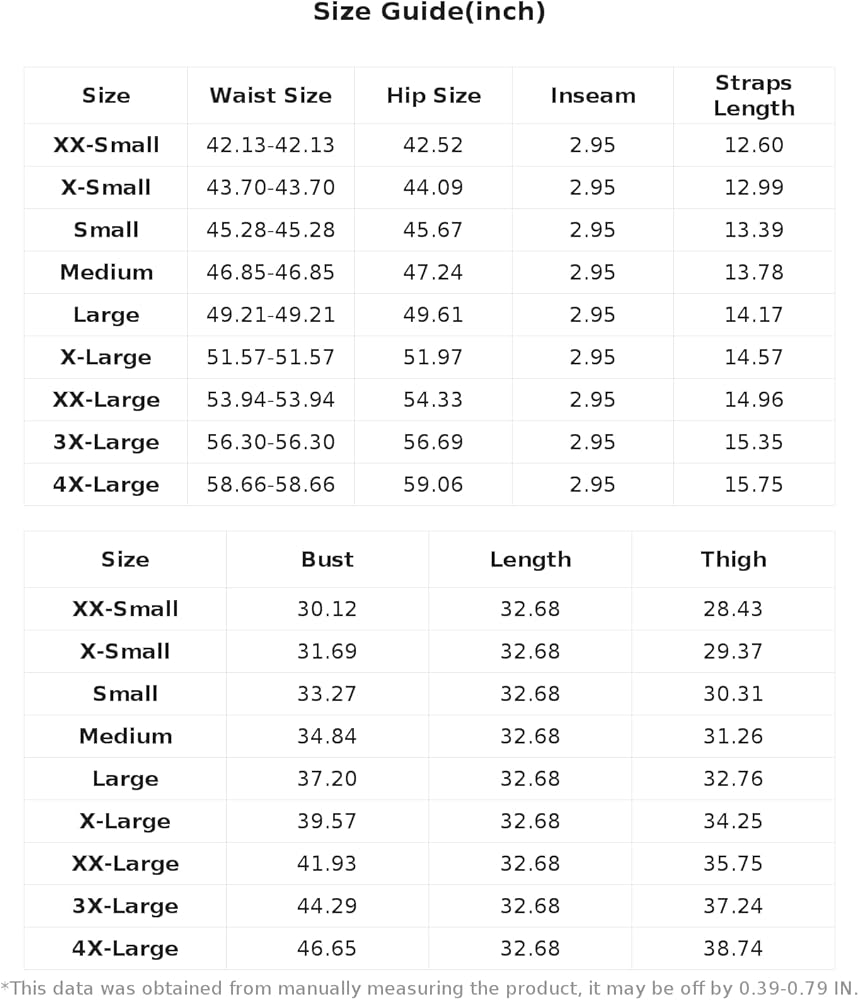This screenshot has width=859, height=1000.
Task: Select bust value 37.20
Action: tap(327, 778)
